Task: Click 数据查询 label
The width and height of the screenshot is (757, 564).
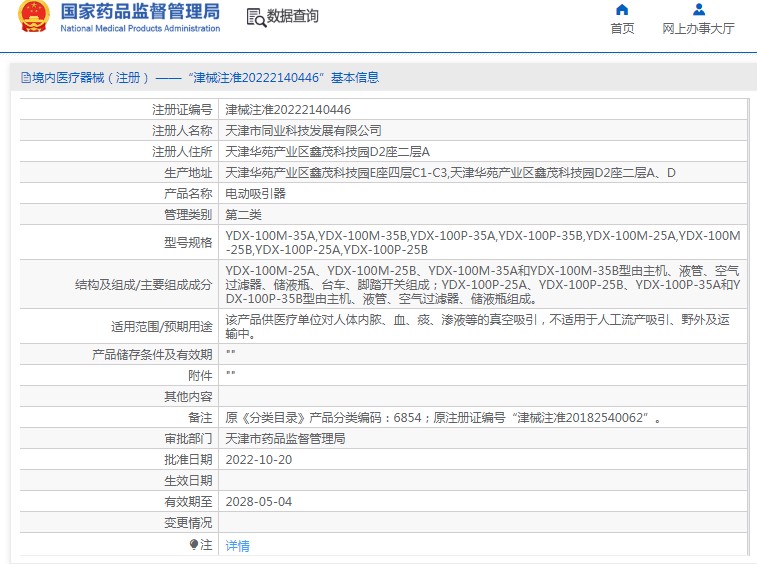Action: 293,16
